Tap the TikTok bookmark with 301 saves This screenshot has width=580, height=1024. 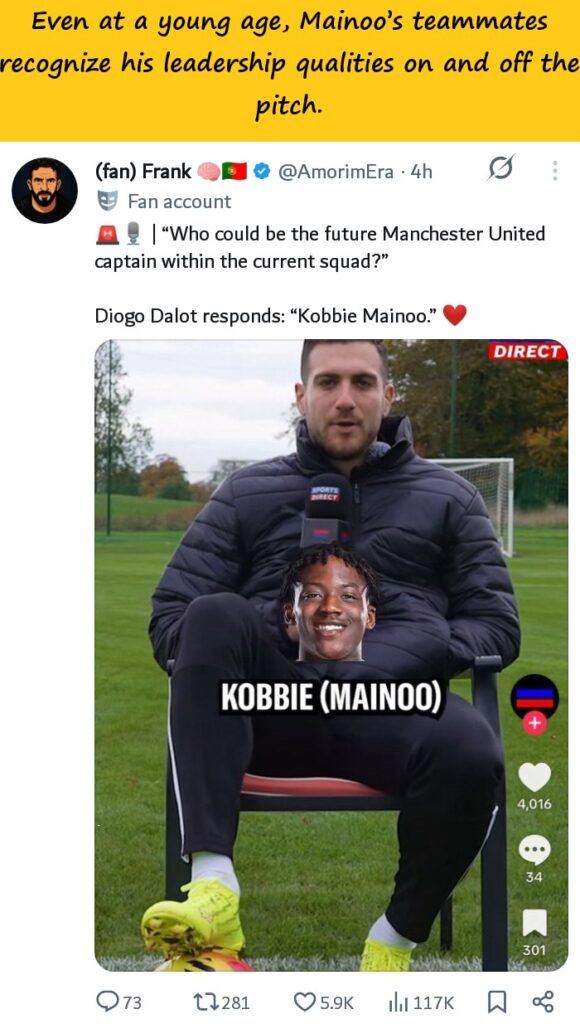(x=534, y=923)
